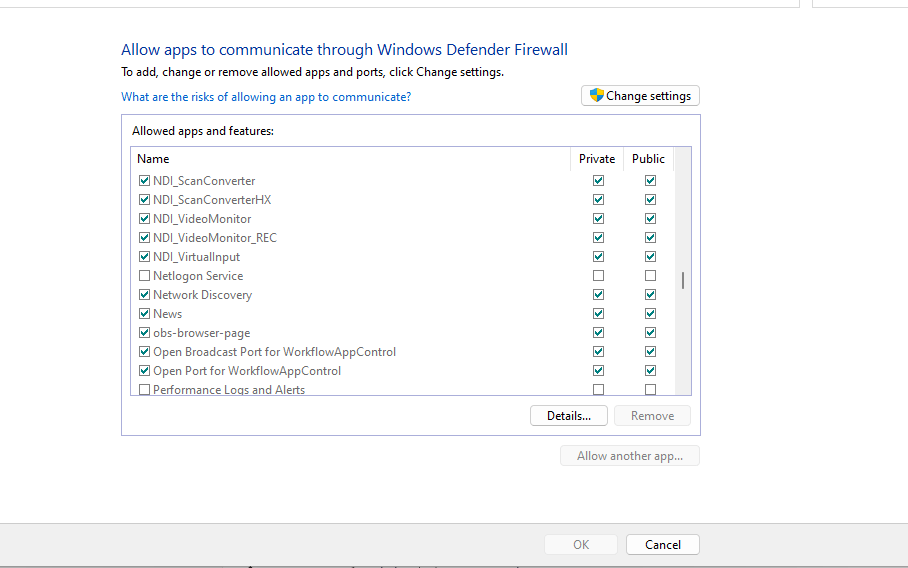Click the Change settings shield button
Screen dimensions: 908x568
[x=640, y=96]
